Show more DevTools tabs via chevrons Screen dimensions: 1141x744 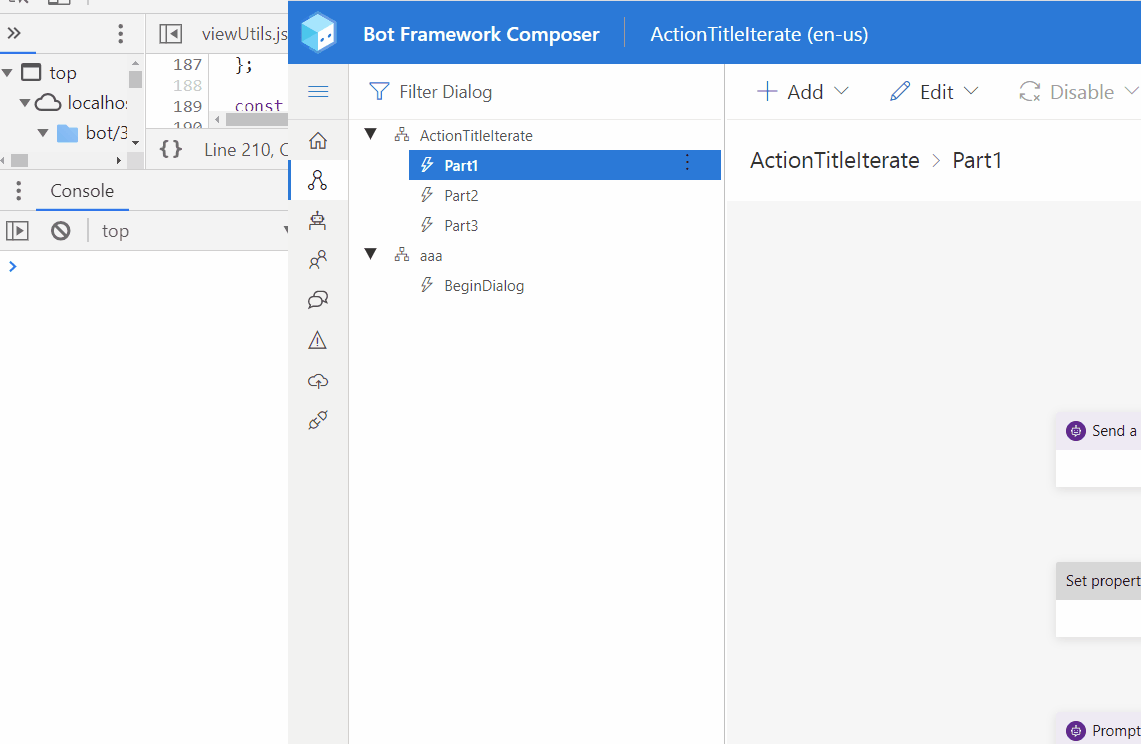[14, 33]
